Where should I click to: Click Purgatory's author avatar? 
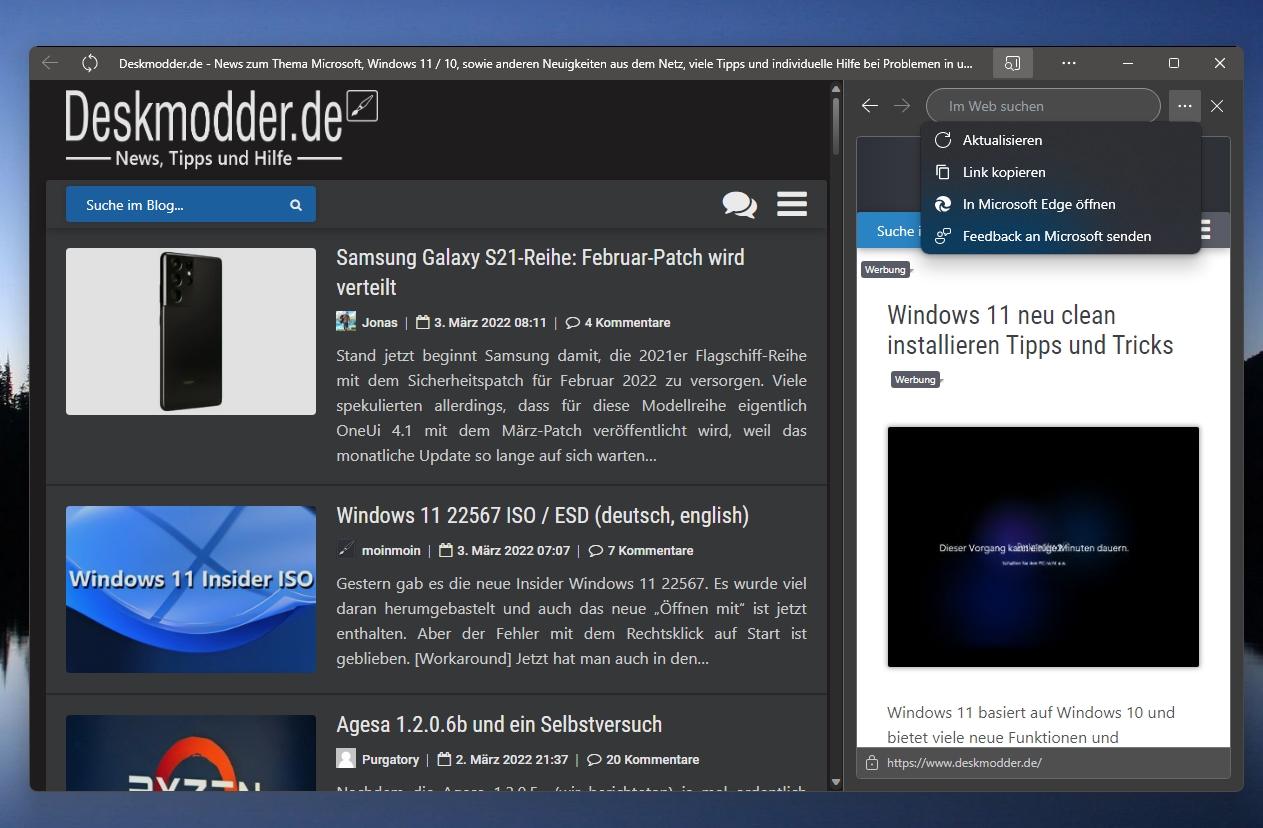(x=346, y=759)
